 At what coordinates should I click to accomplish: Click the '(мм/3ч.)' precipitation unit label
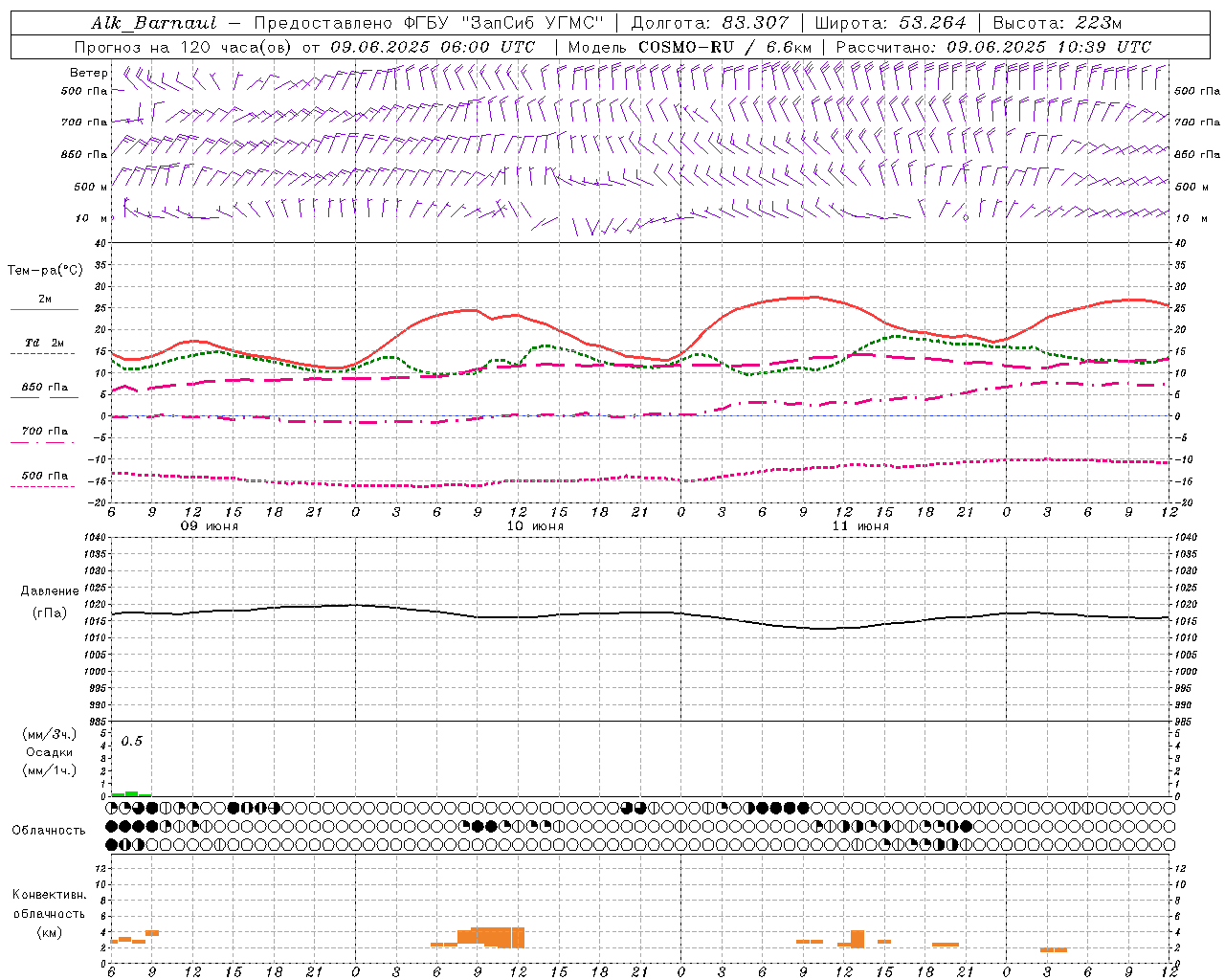point(50,734)
